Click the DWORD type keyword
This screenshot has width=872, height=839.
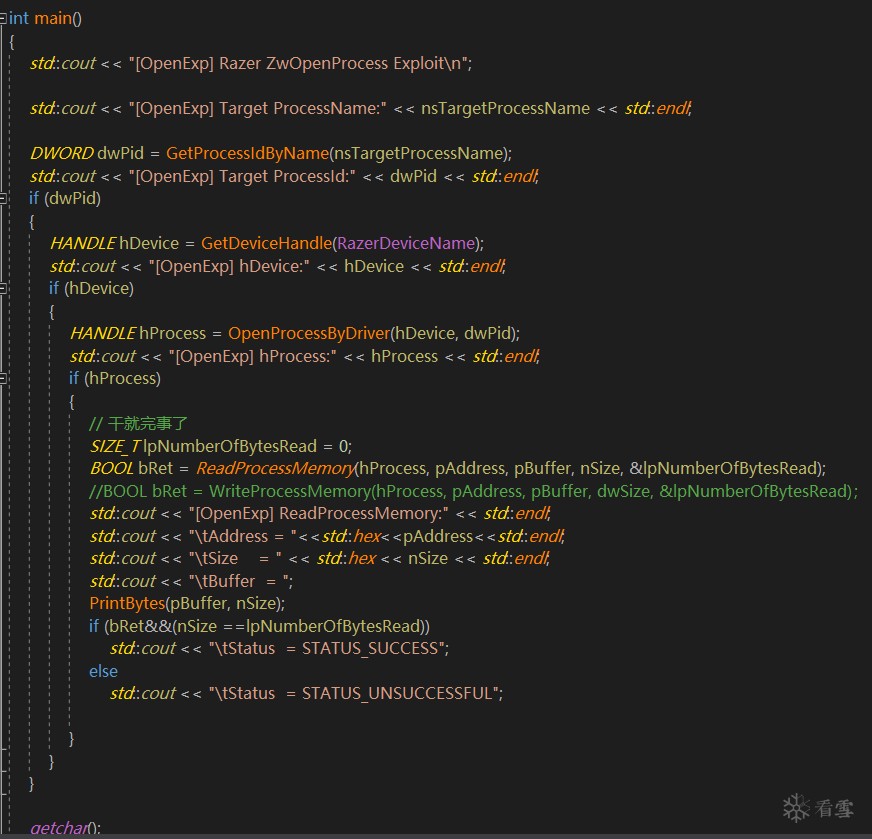coord(62,153)
